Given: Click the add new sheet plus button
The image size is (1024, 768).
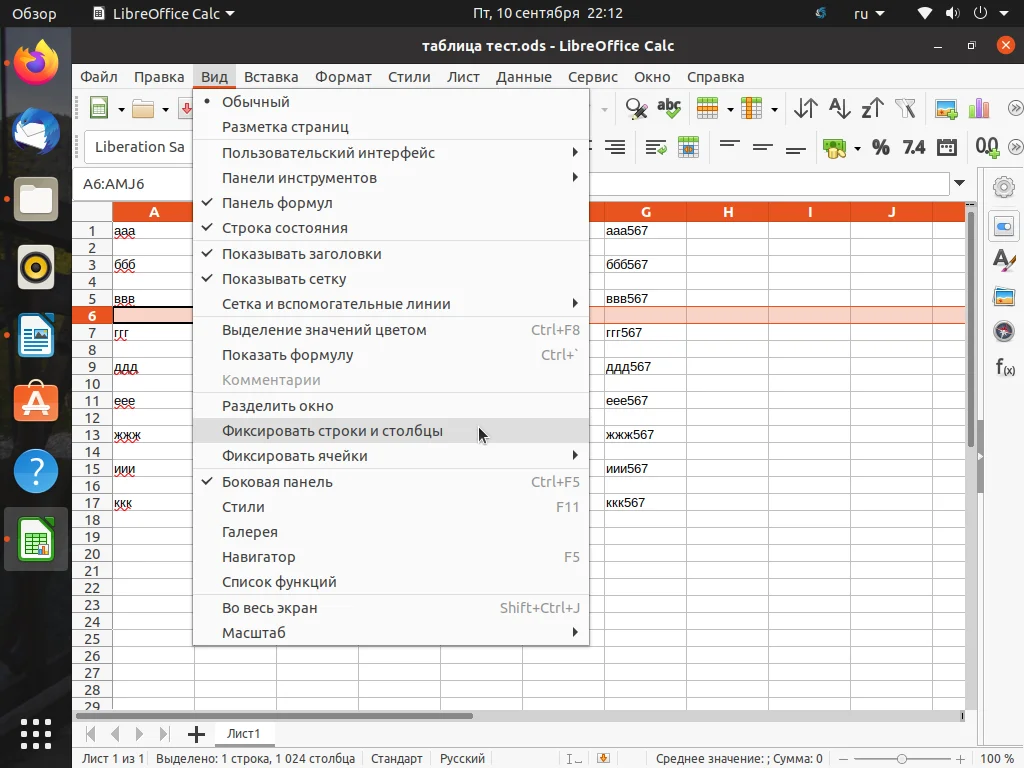Looking at the screenshot, I should (x=196, y=734).
